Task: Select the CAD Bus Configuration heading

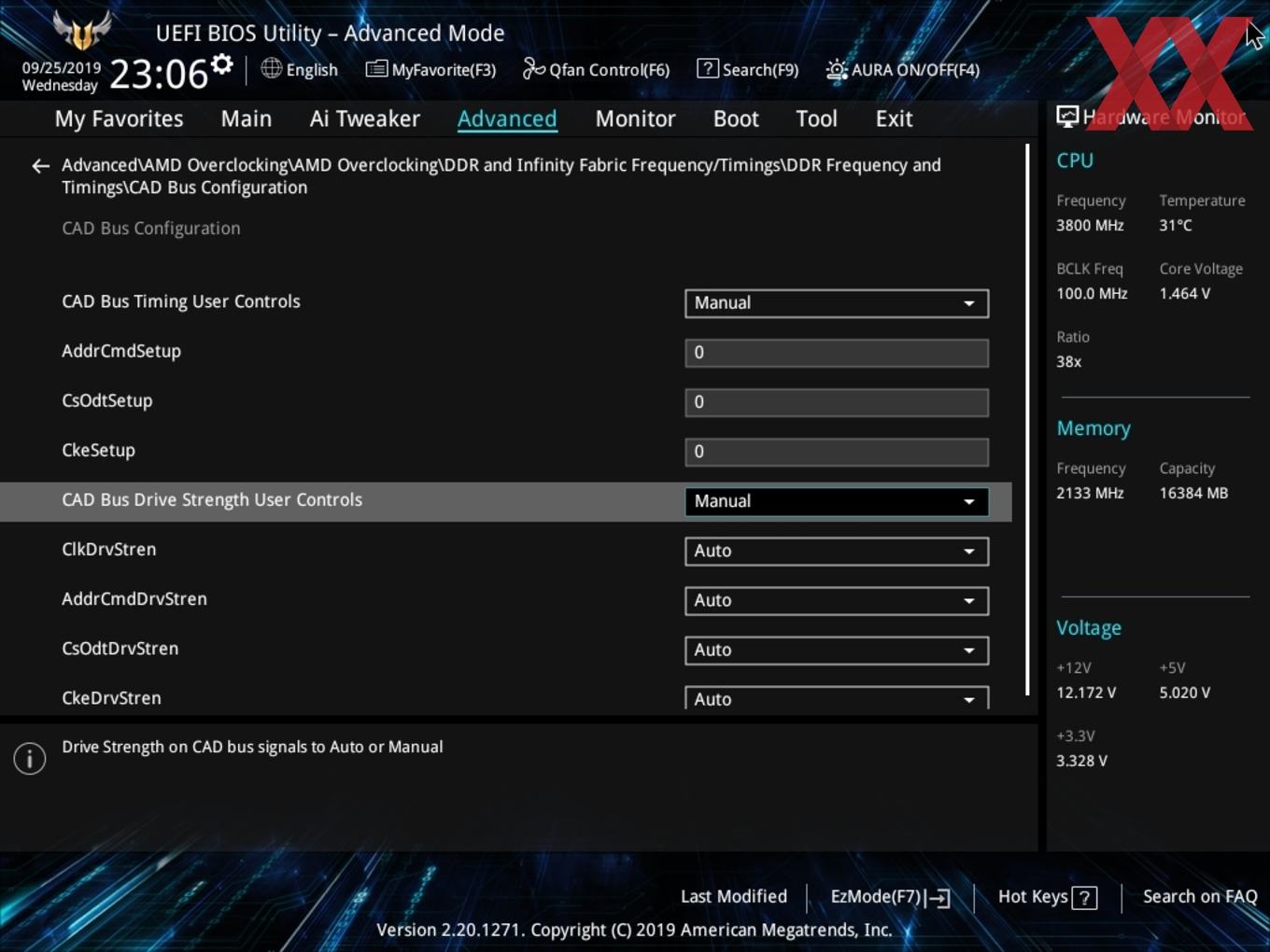Action: click(151, 229)
